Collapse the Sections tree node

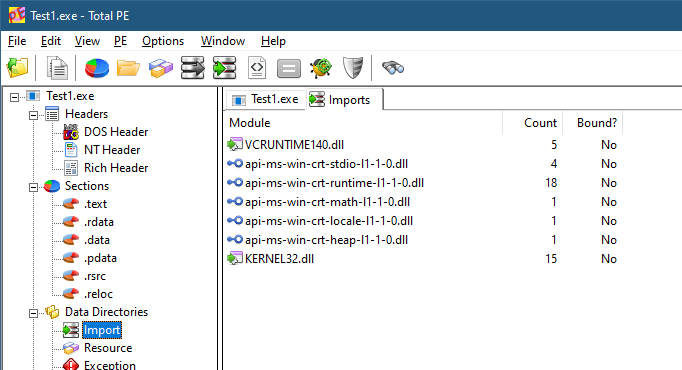point(33,187)
